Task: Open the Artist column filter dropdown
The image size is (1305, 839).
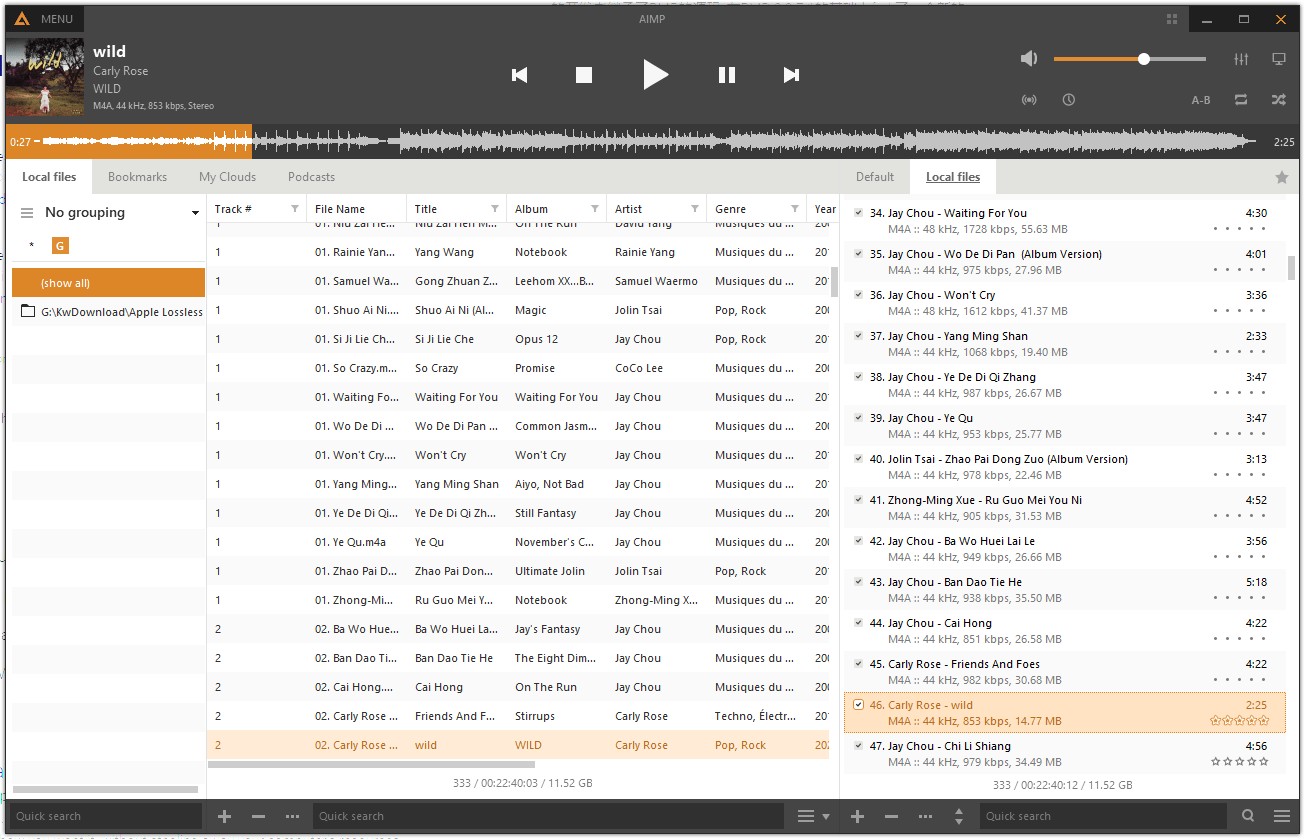Action: (x=696, y=208)
